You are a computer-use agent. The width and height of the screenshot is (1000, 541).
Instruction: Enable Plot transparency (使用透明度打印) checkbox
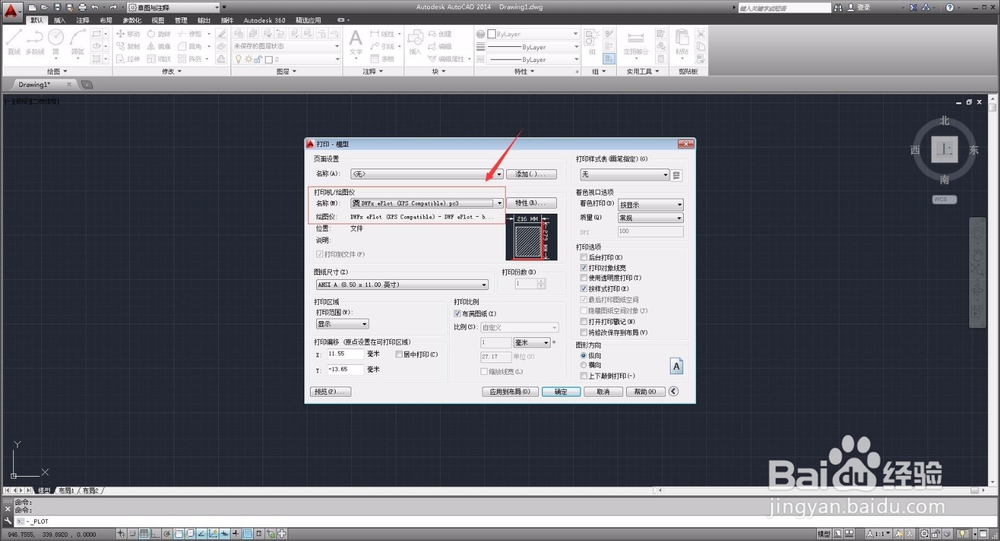pyautogui.click(x=584, y=278)
